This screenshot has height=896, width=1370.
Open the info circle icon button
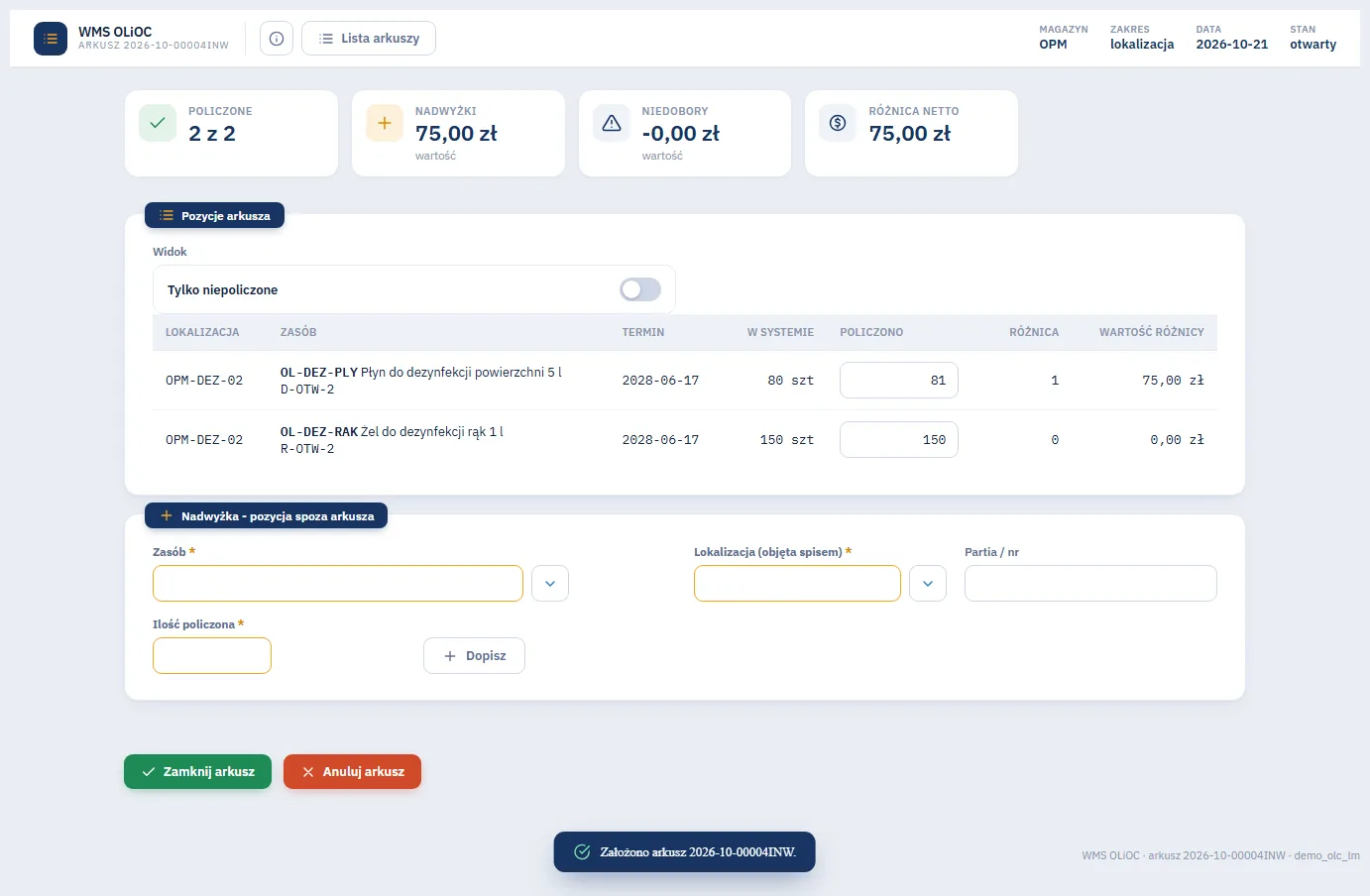point(277,39)
